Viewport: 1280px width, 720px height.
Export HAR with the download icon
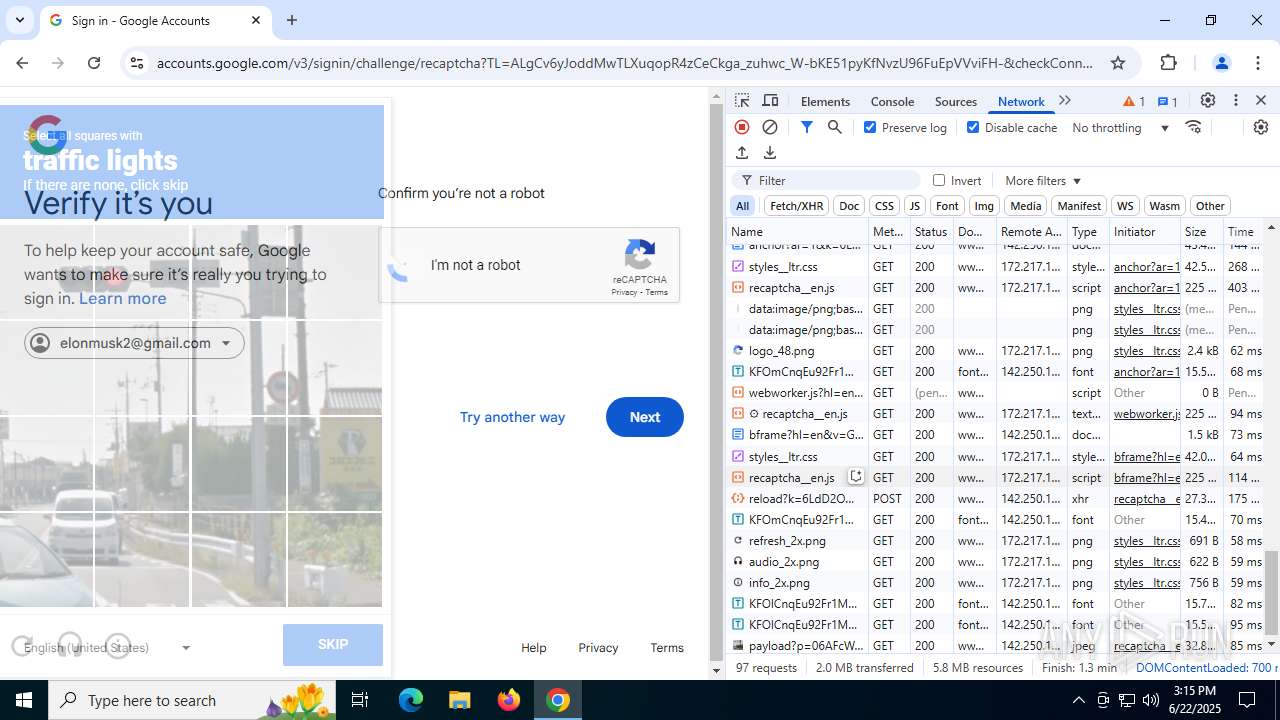point(770,153)
